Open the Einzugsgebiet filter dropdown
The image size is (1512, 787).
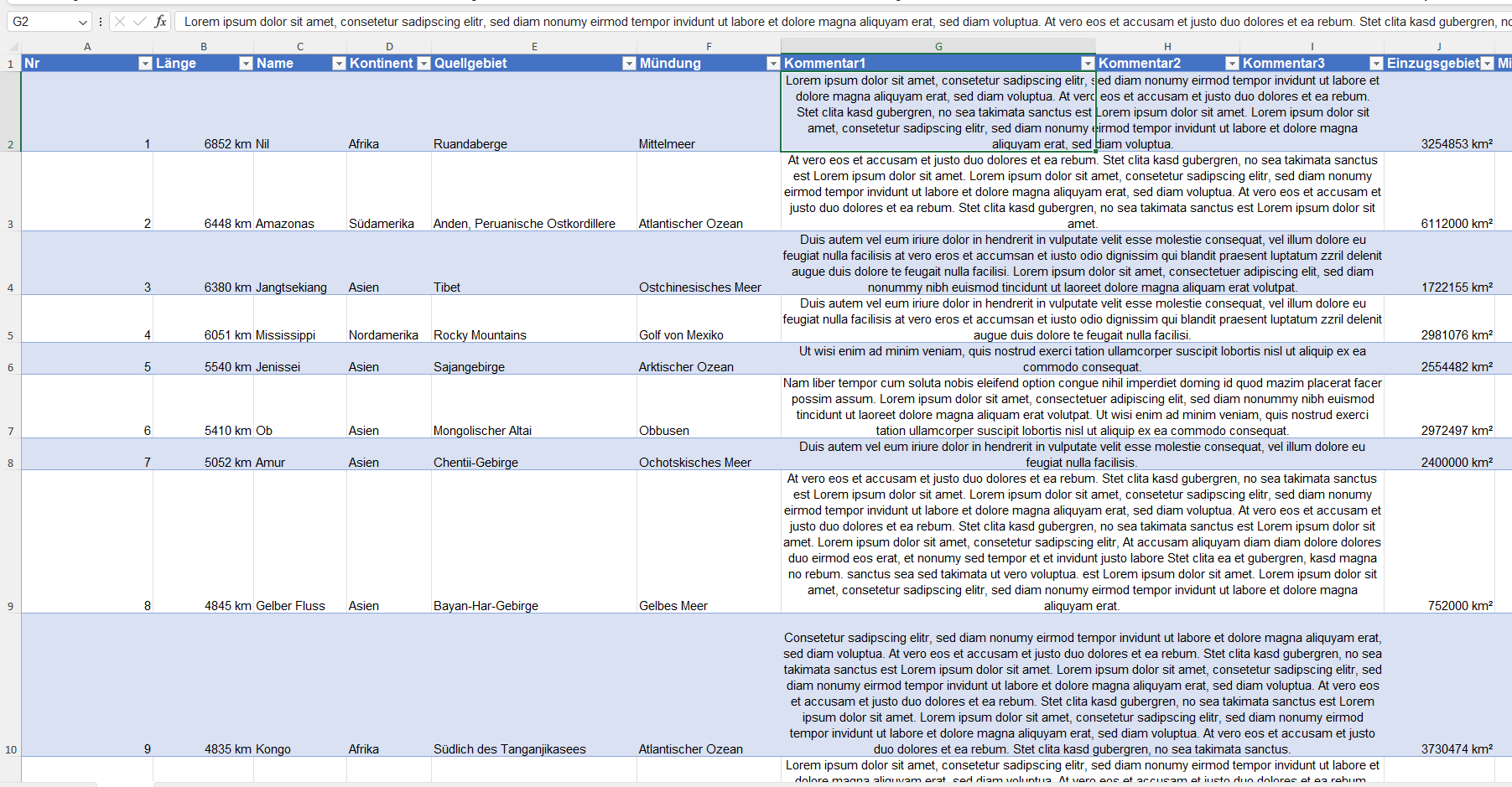coord(1487,64)
